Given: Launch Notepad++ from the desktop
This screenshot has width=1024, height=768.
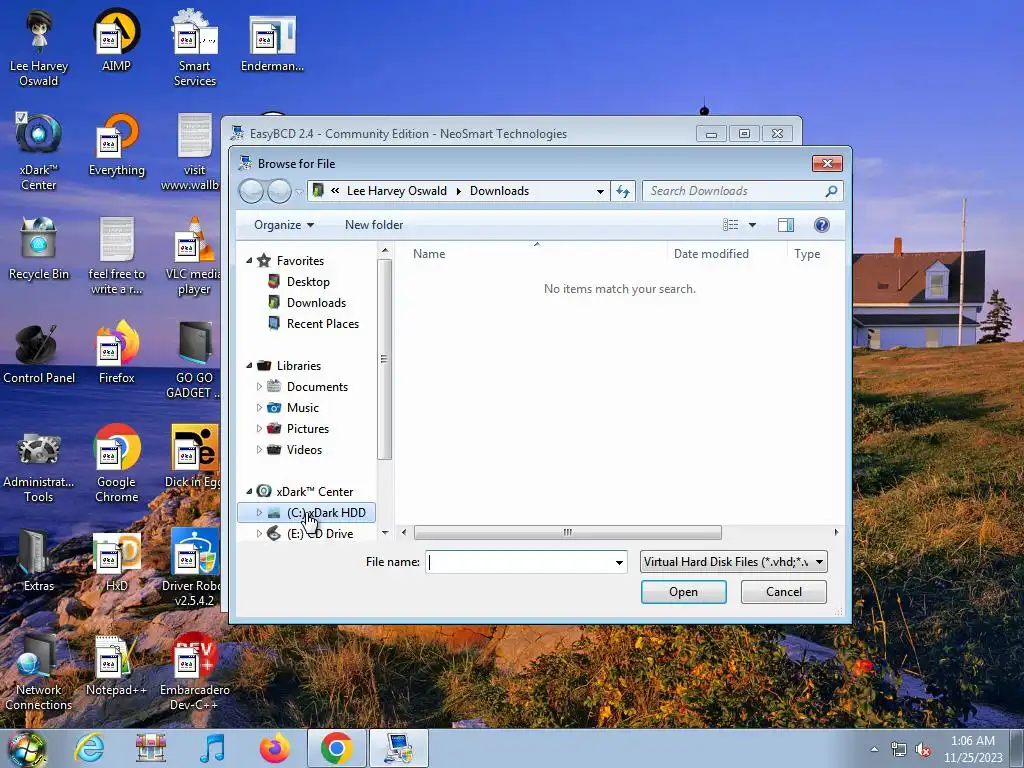Looking at the screenshot, I should [x=116, y=664].
